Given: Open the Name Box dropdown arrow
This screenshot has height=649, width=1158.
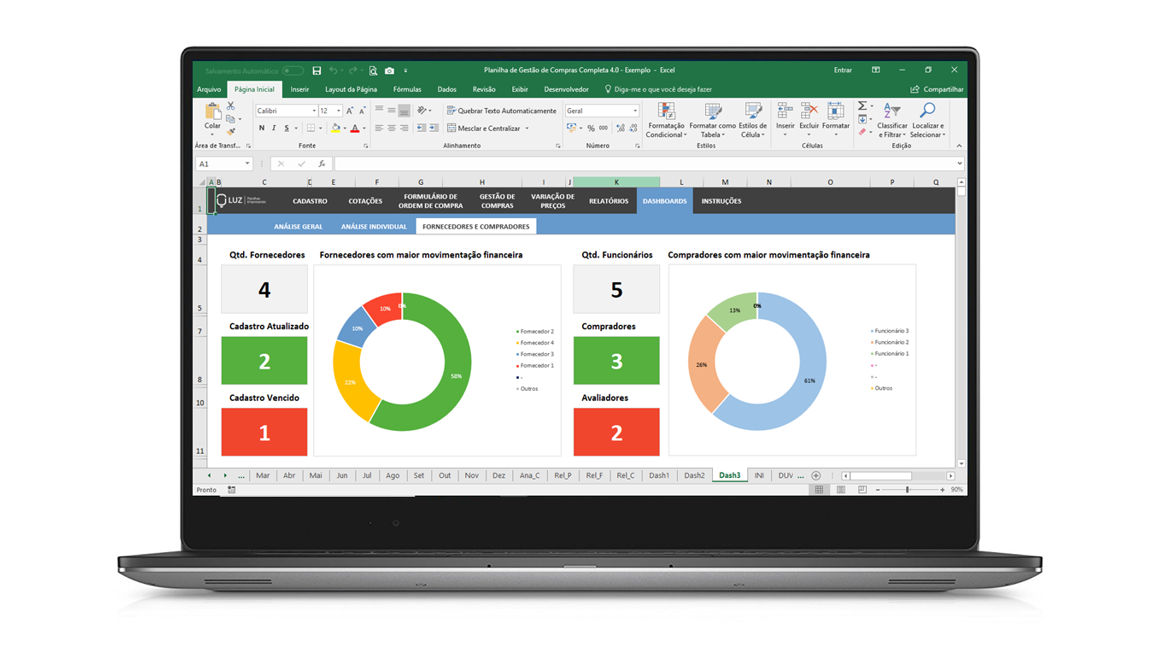Looking at the screenshot, I should point(247,164).
